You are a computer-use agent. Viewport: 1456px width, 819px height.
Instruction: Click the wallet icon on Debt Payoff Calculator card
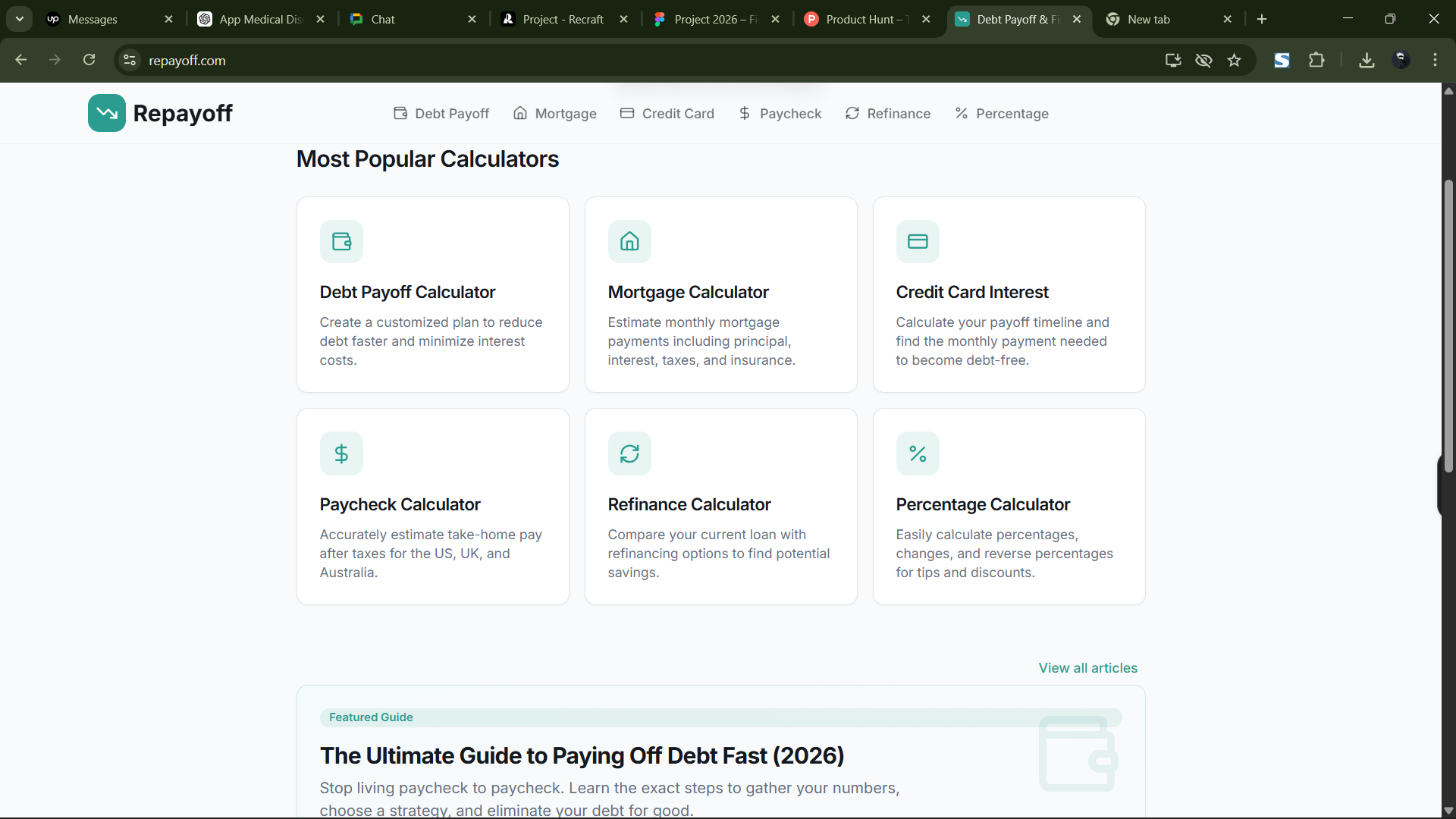pyautogui.click(x=341, y=241)
